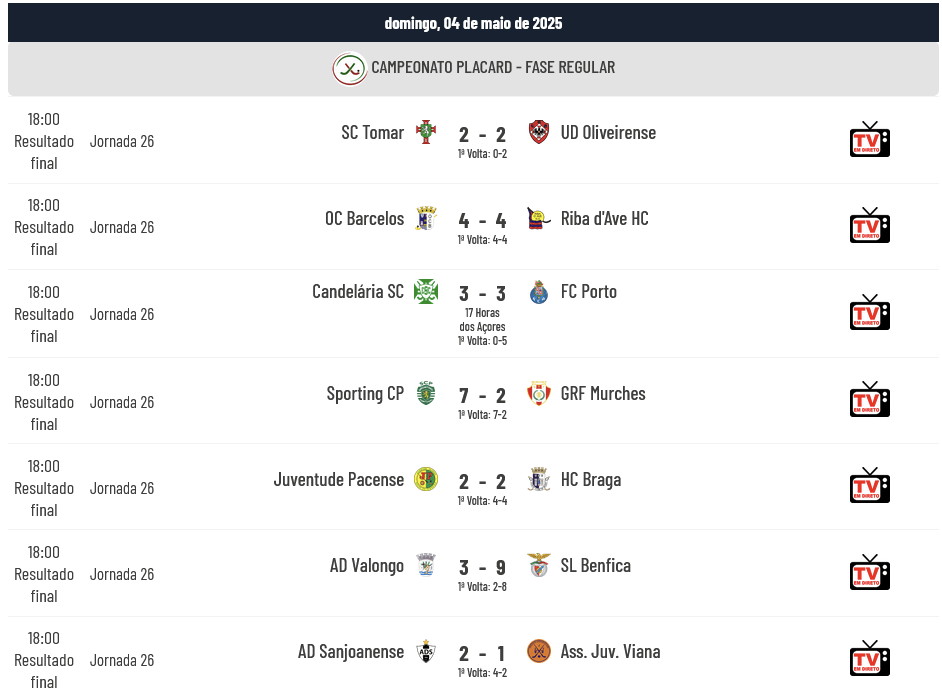Viewport: 942px width, 698px height.
Task: Click the Campeonato Placard league logo
Action: 350,68
